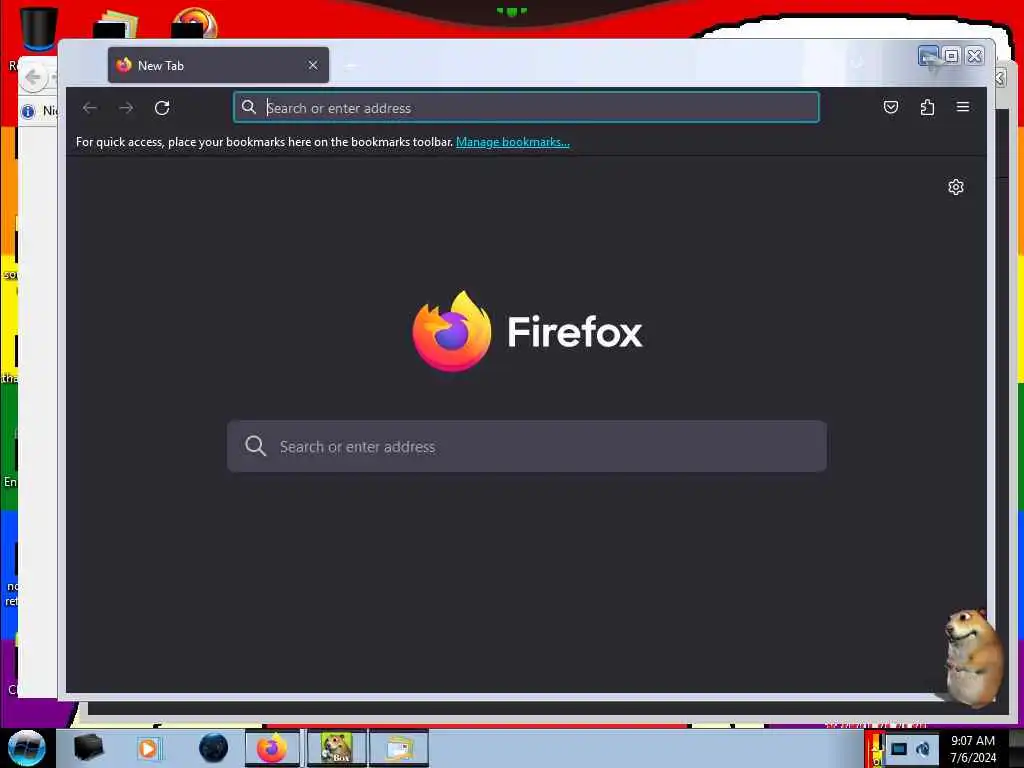Click back arrow in the background window

(33, 78)
